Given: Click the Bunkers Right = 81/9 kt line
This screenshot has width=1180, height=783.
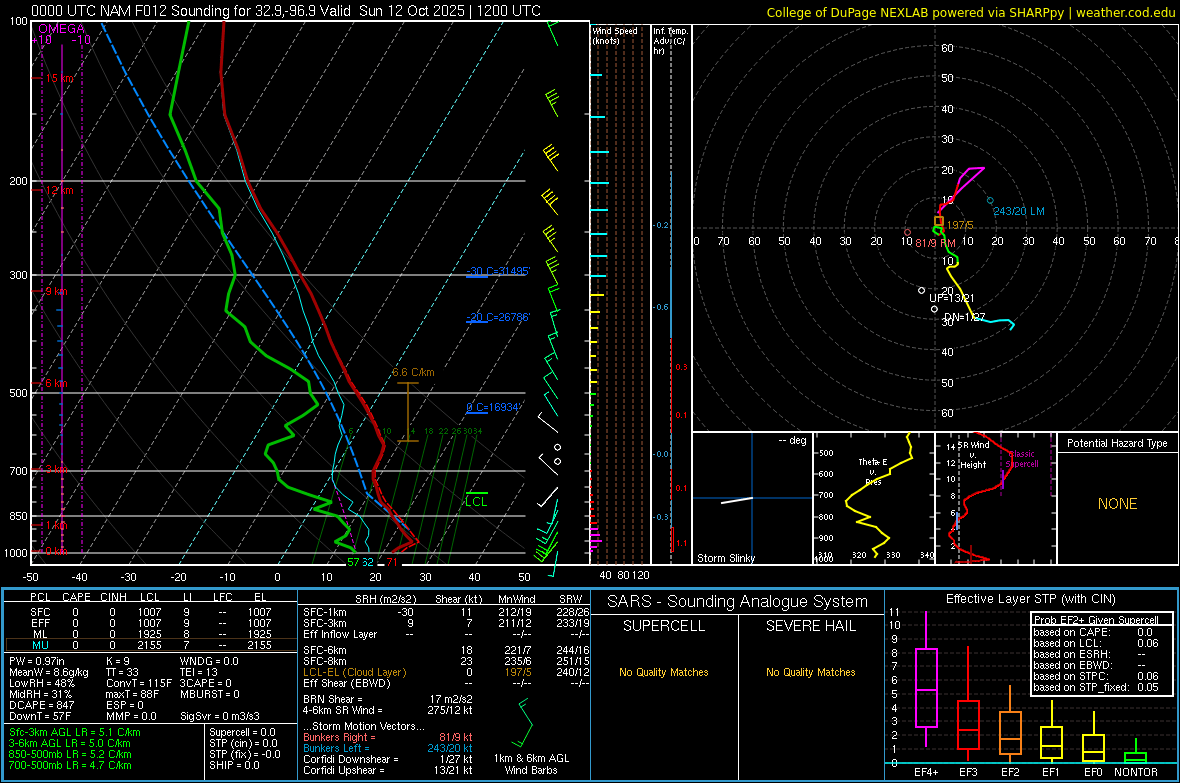Looking at the screenshot, I should coord(388,737).
